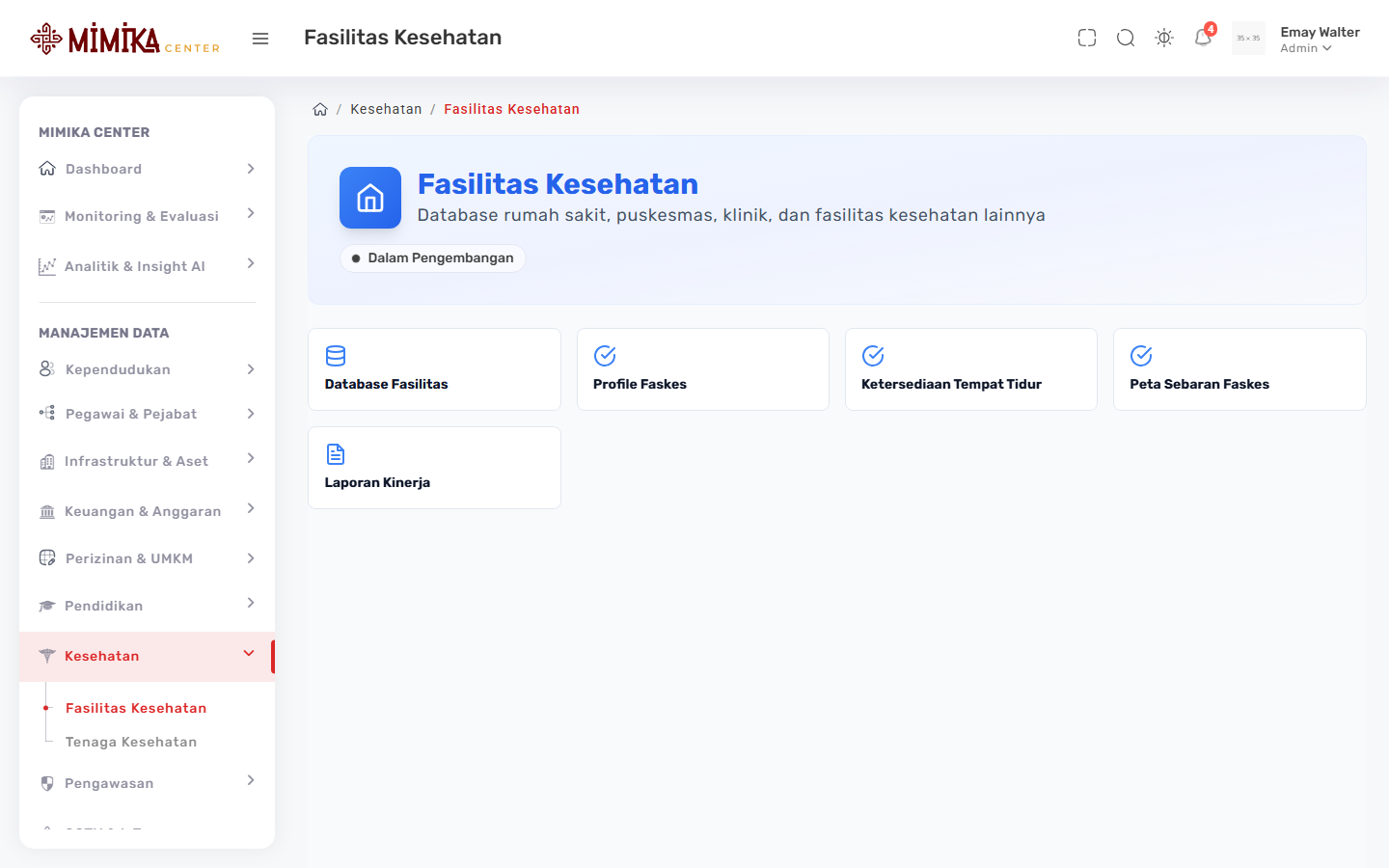Screen dimensions: 1389x868
Task: Open the Database Fasilitas card
Action: [x=434, y=369]
